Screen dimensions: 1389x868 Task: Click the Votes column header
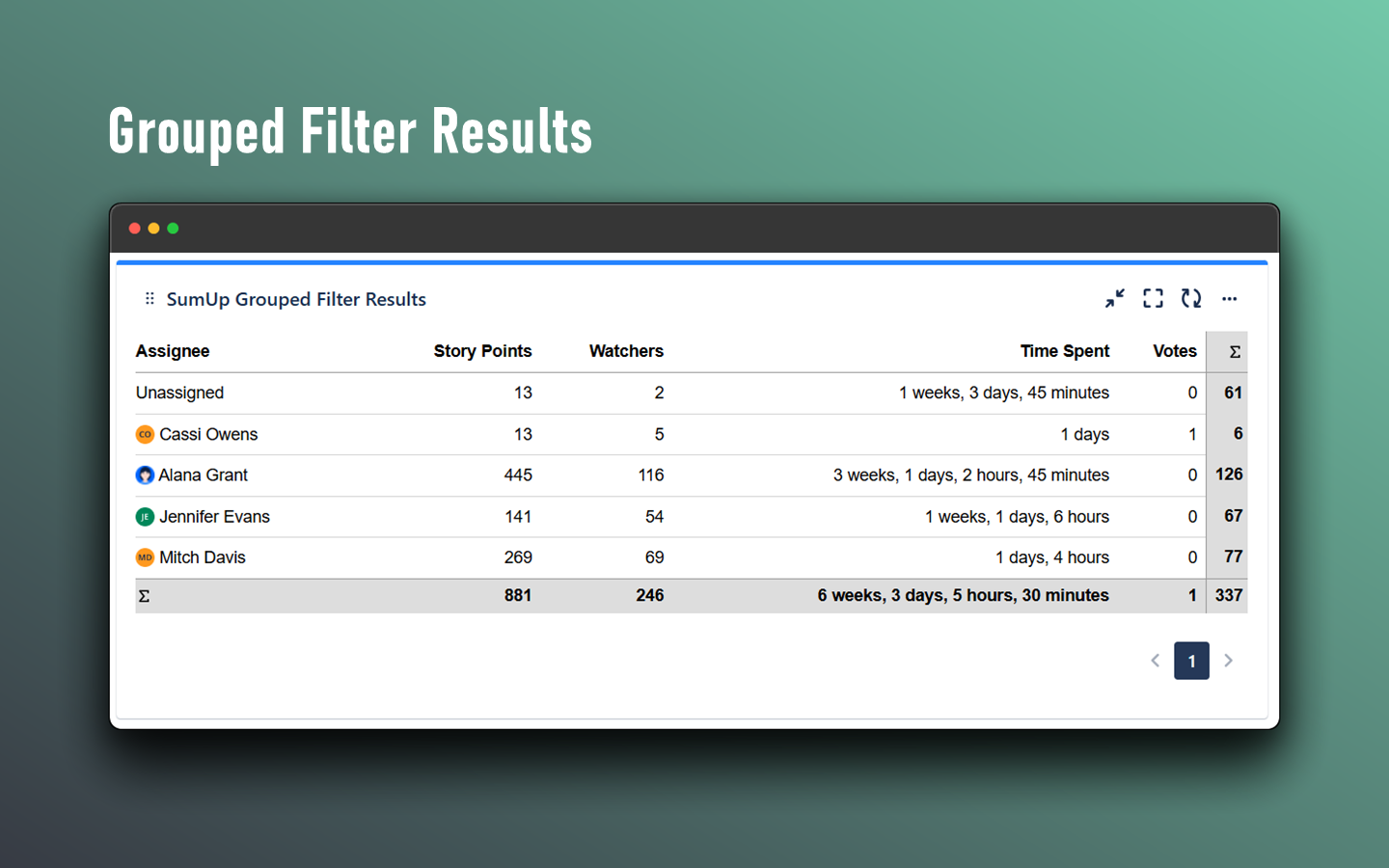(x=1175, y=351)
